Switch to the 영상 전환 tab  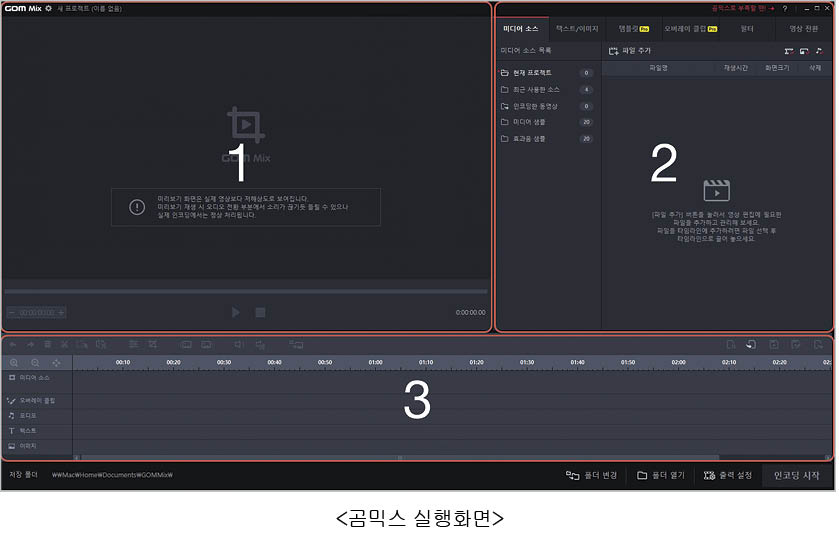tap(805, 29)
